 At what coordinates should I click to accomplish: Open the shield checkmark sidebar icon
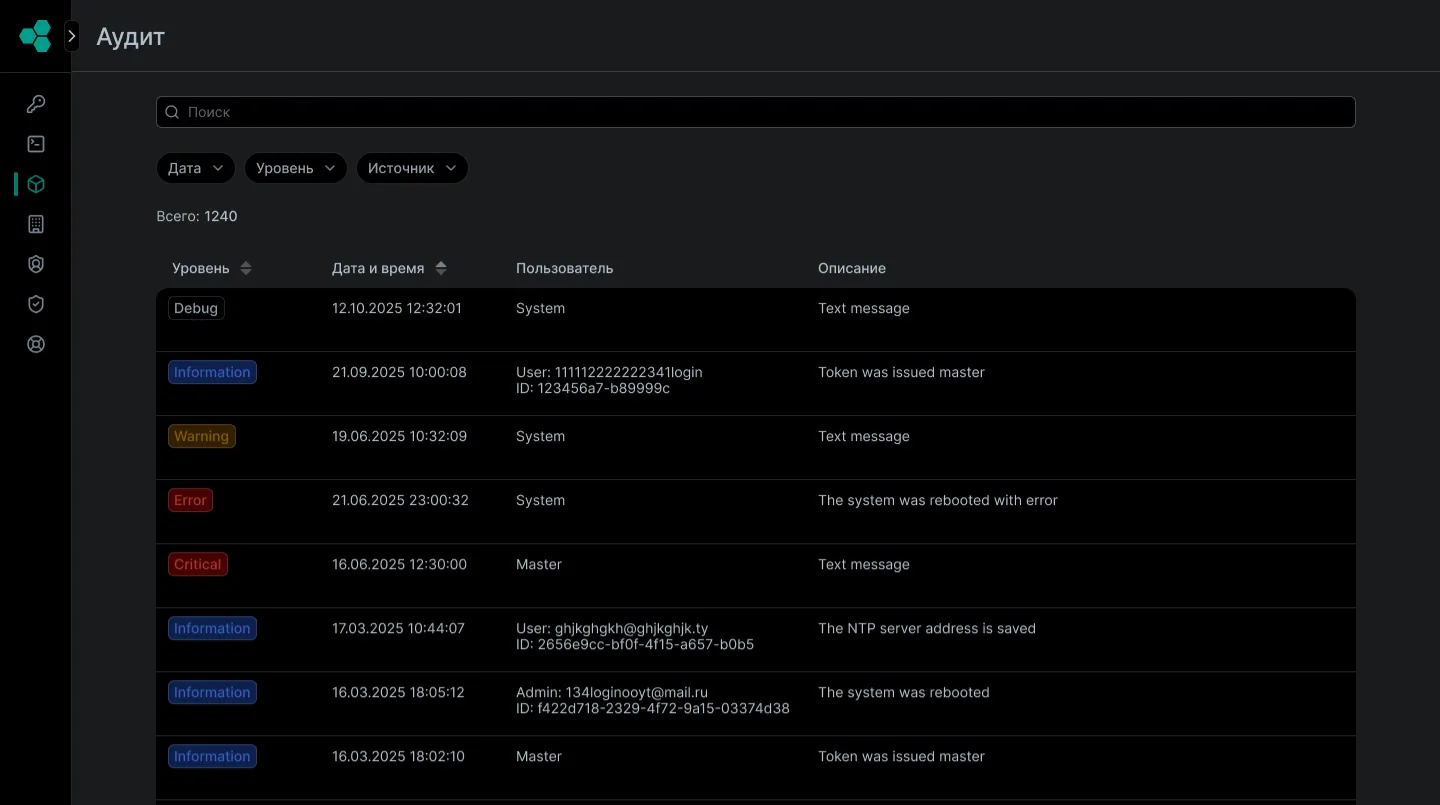[x=36, y=304]
